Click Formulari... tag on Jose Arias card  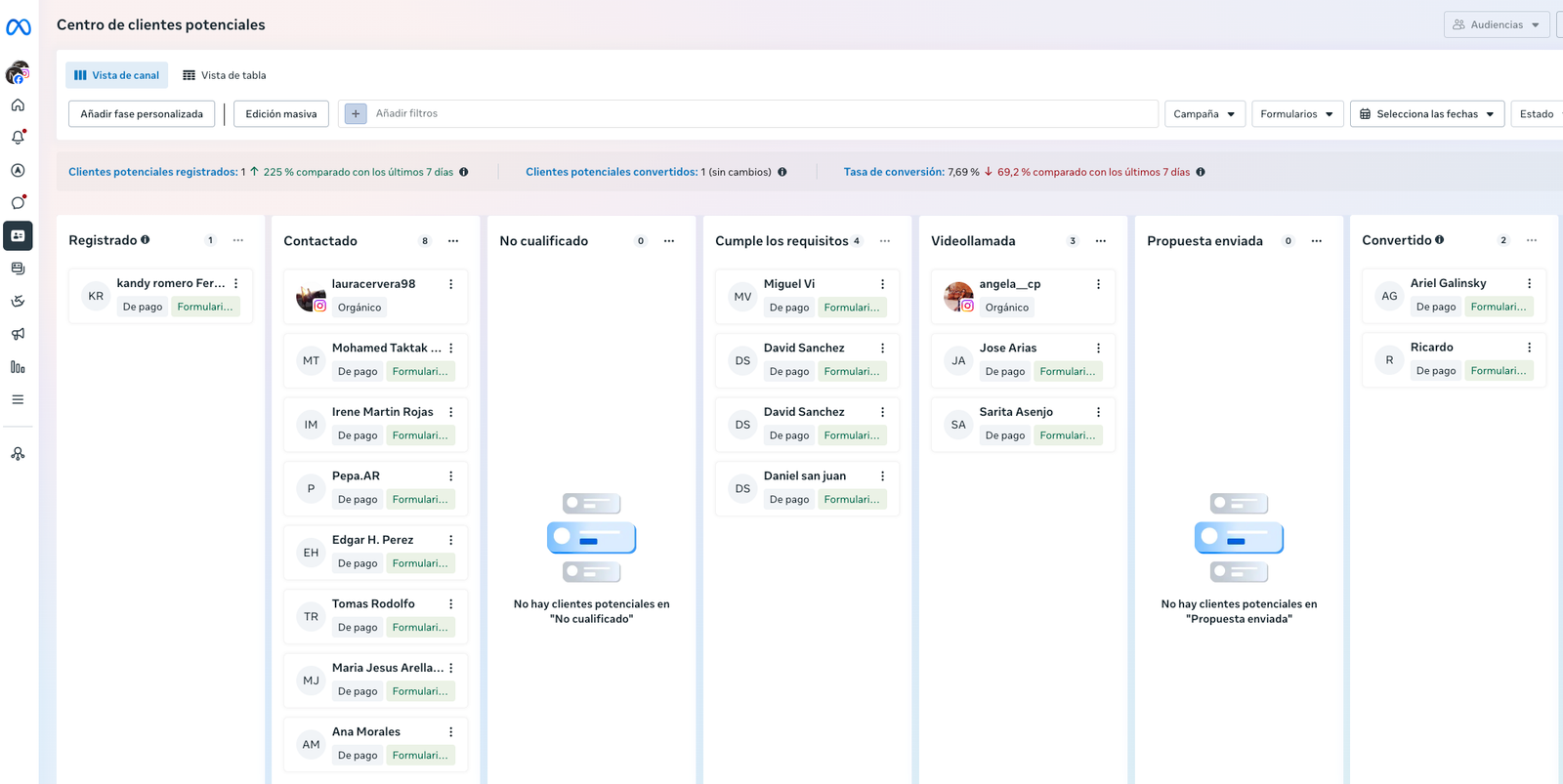pos(1068,371)
